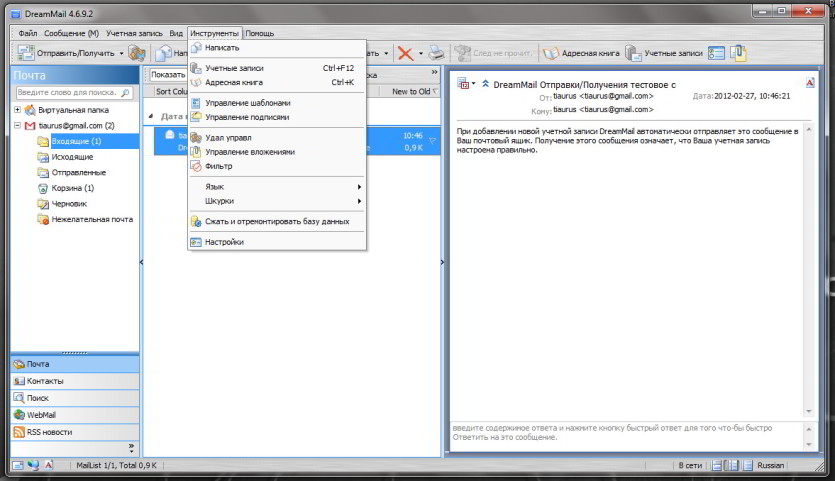Click the message flag marker in list
This screenshot has width=835, height=481.
(x=432, y=141)
